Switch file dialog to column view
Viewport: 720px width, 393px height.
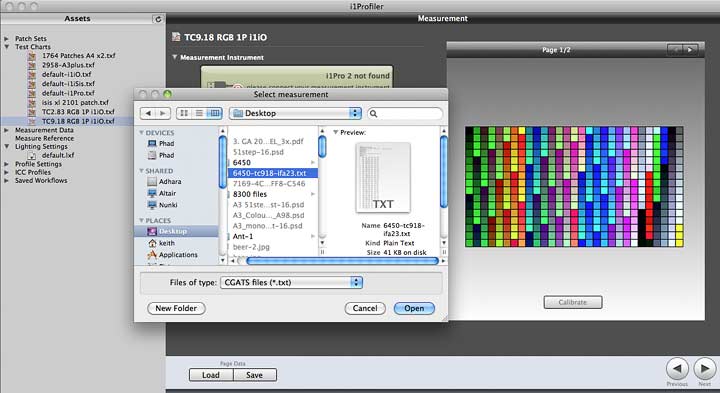(214, 113)
